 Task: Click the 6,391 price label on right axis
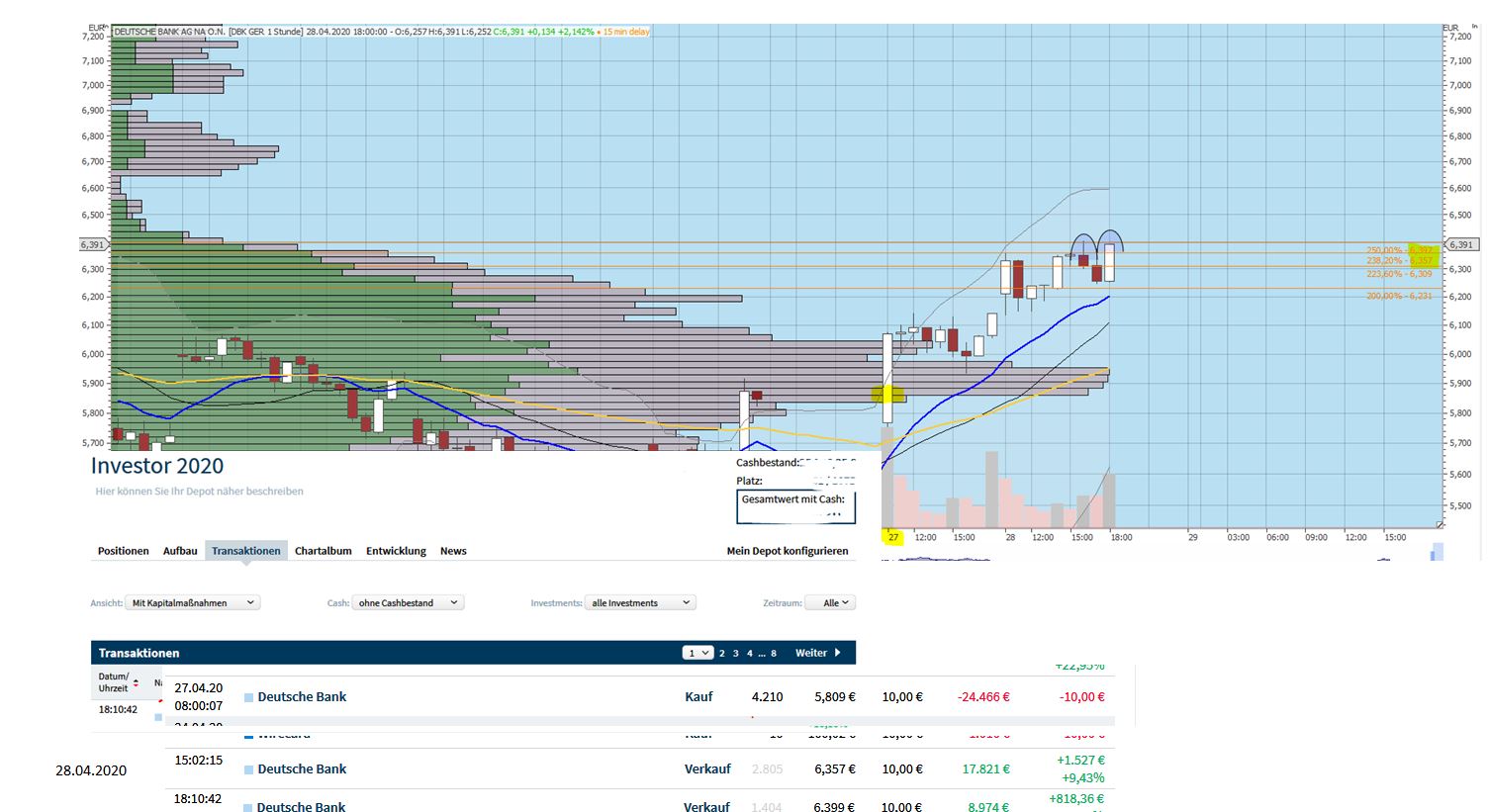tap(1460, 244)
